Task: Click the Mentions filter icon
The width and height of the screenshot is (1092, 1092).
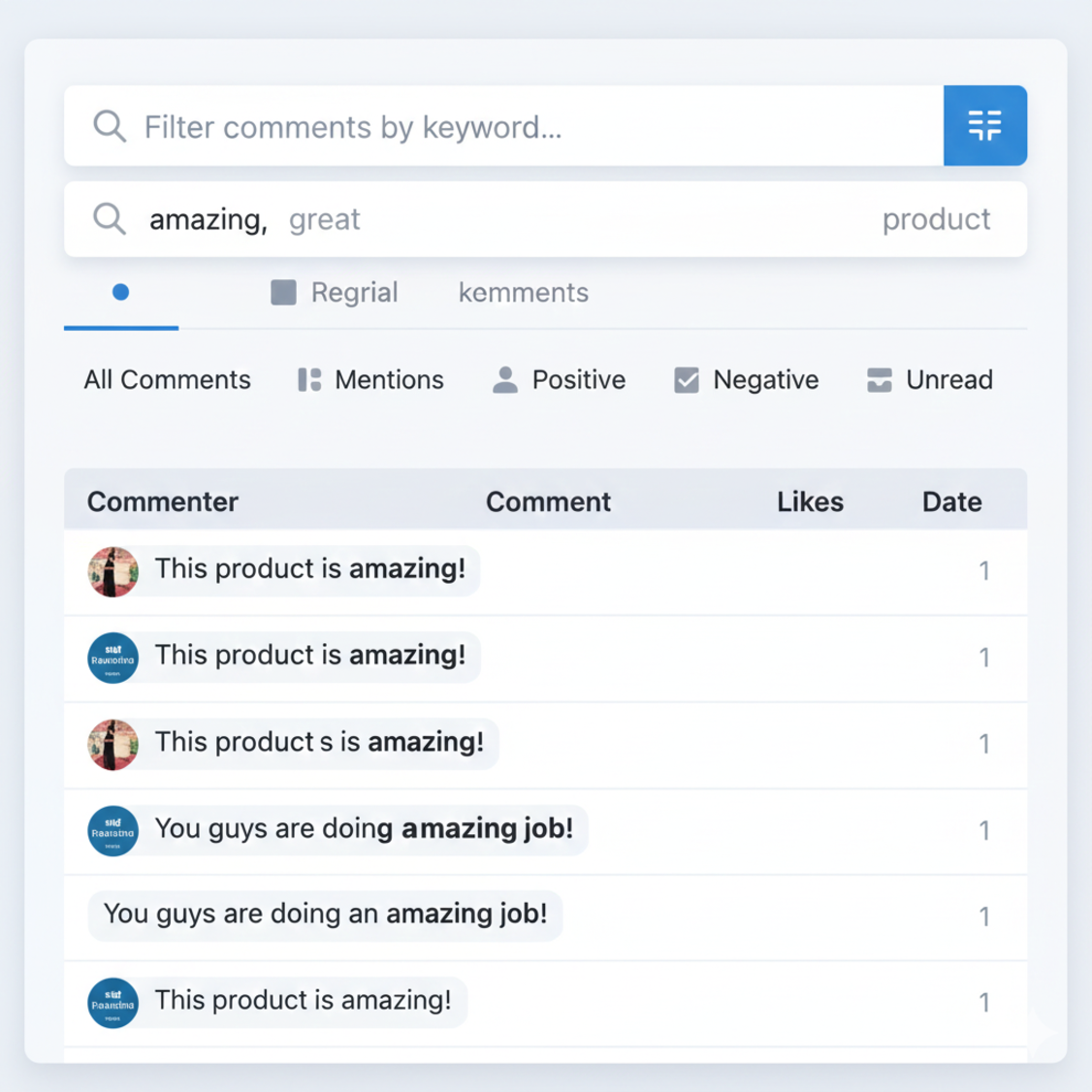Action: (x=308, y=380)
